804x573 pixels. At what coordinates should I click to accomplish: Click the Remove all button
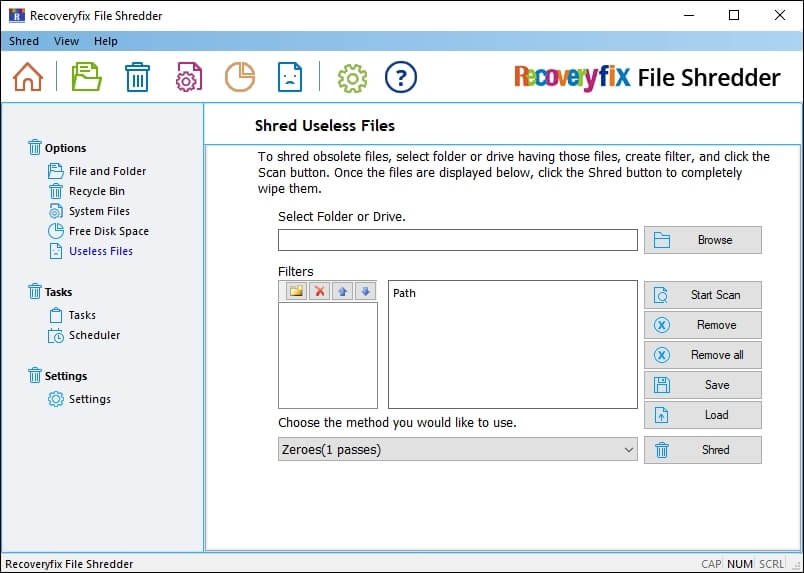coord(702,355)
